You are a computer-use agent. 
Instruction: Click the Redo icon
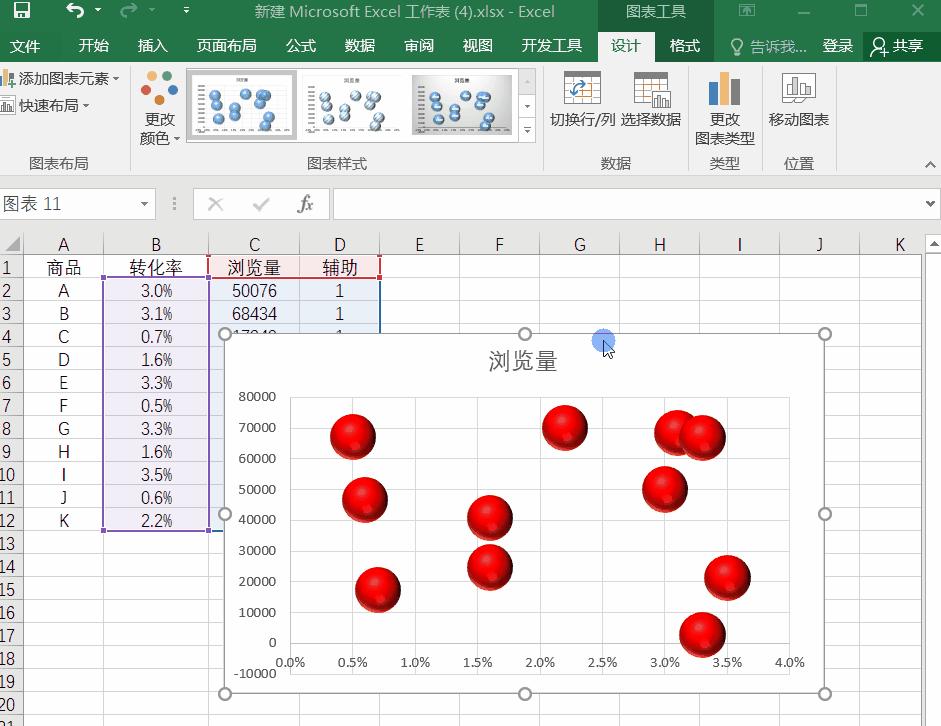pyautogui.click(x=125, y=11)
